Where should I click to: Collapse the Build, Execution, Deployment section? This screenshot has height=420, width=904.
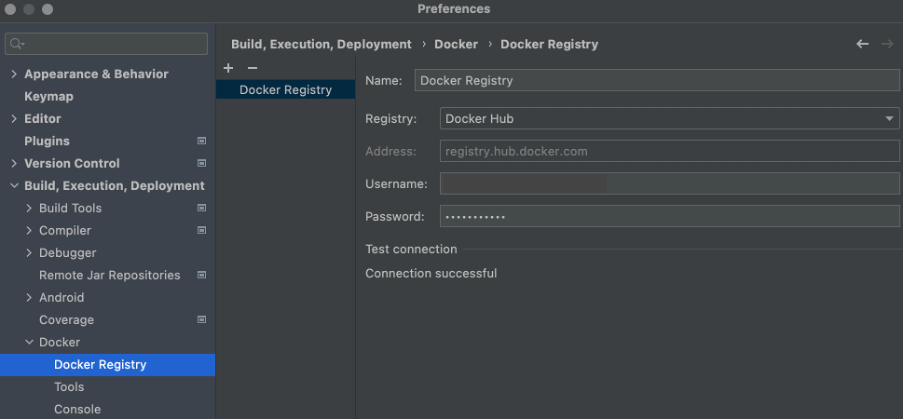tap(13, 186)
